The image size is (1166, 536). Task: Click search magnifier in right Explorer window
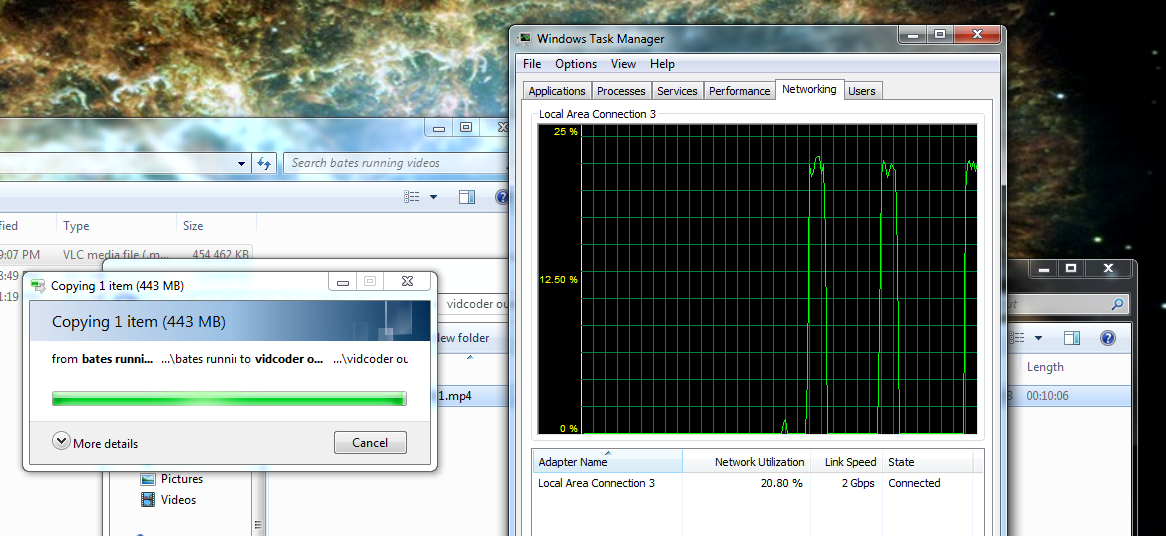(1118, 304)
